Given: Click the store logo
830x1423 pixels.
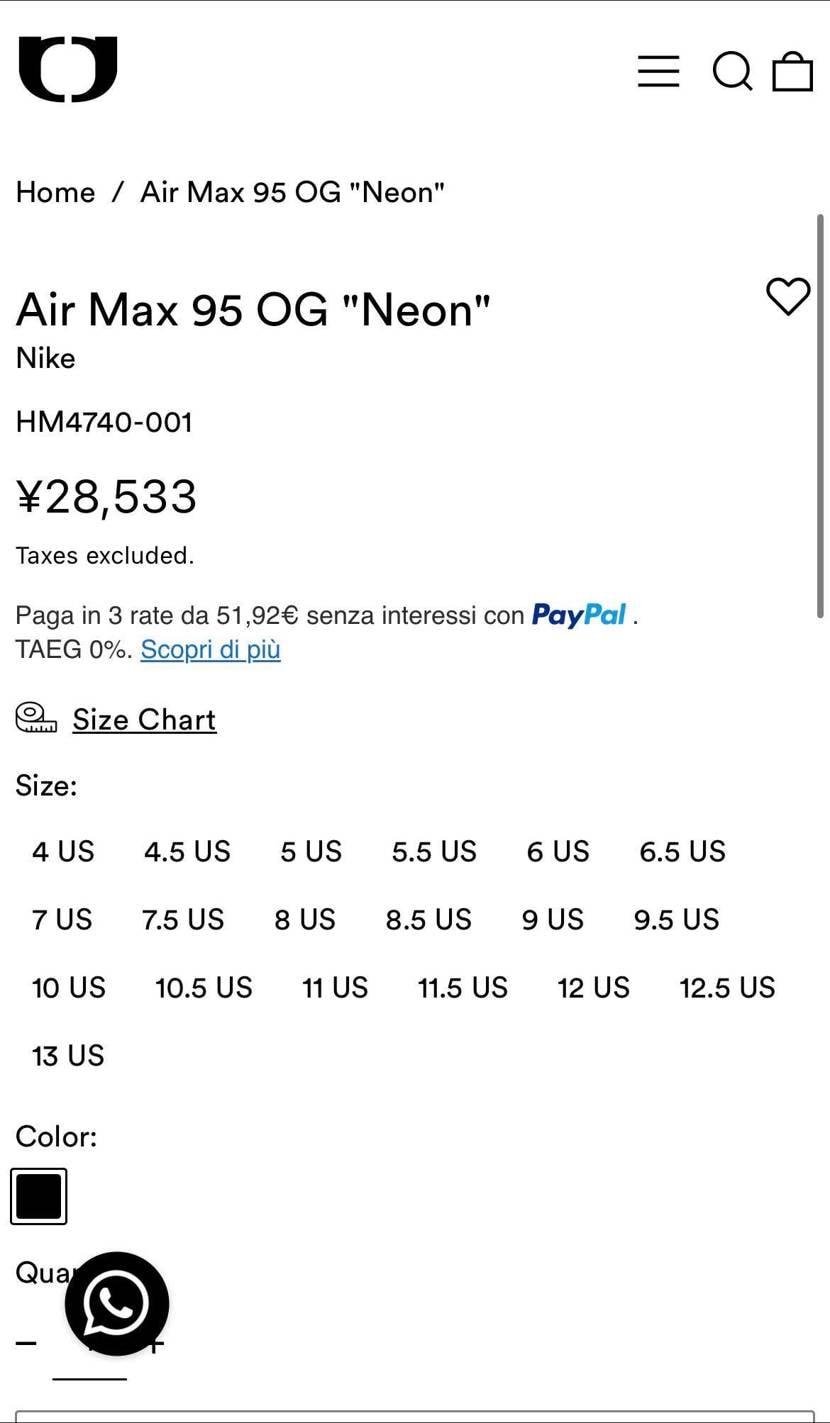Looking at the screenshot, I should [x=68, y=69].
